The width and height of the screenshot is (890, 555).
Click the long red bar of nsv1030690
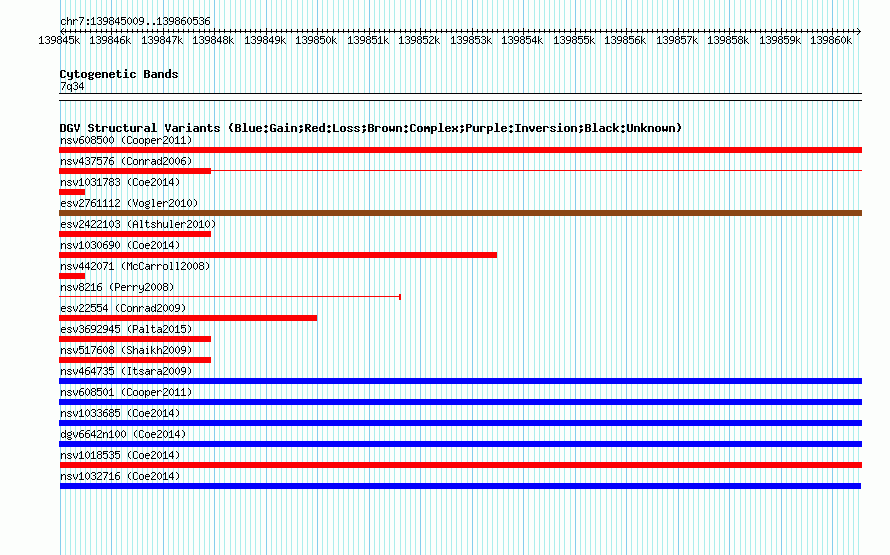click(278, 255)
